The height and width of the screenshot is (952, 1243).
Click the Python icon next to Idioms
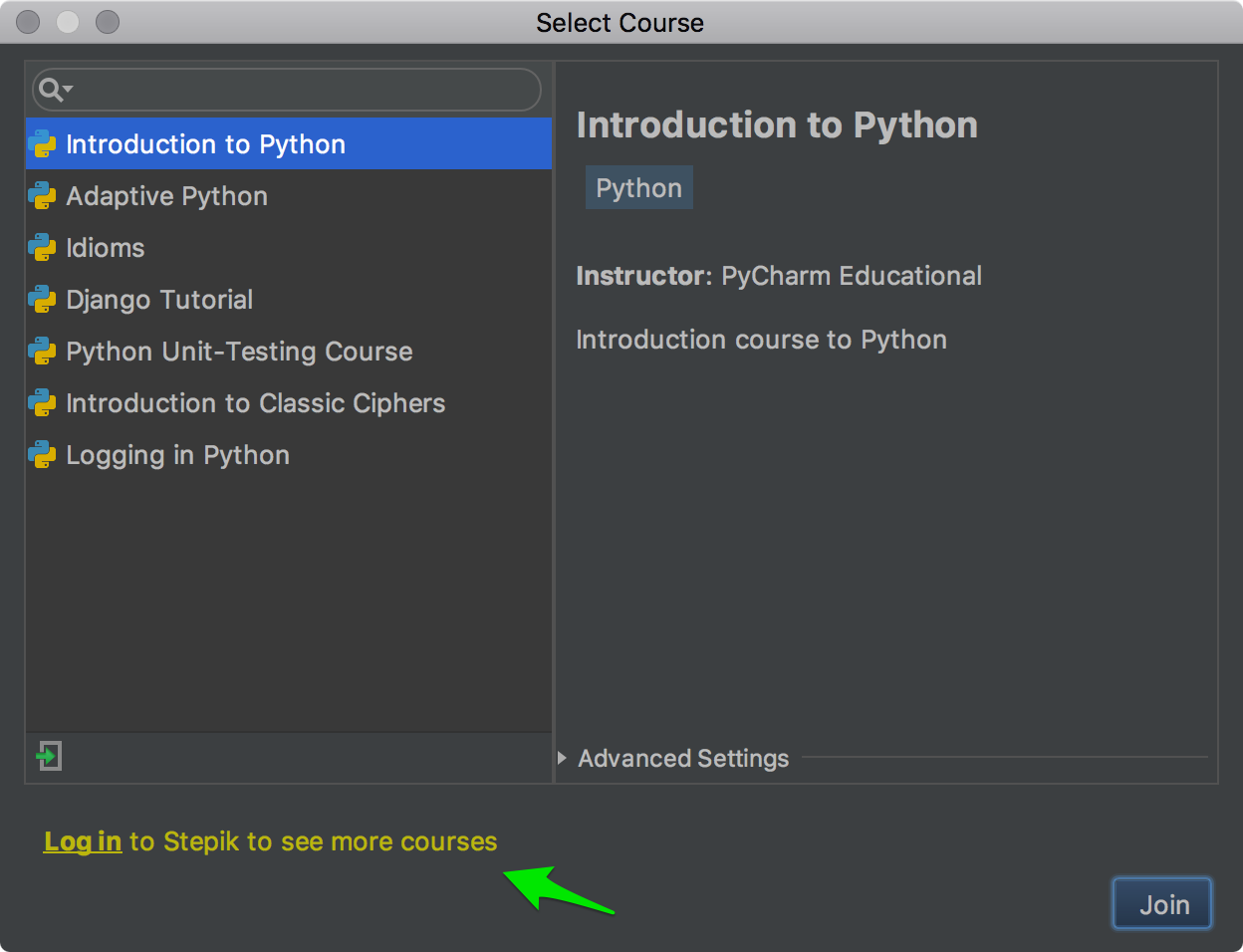pos(42,248)
